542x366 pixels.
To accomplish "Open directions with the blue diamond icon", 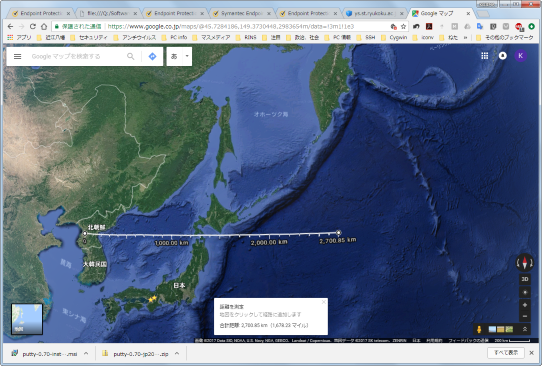I will (x=152, y=56).
